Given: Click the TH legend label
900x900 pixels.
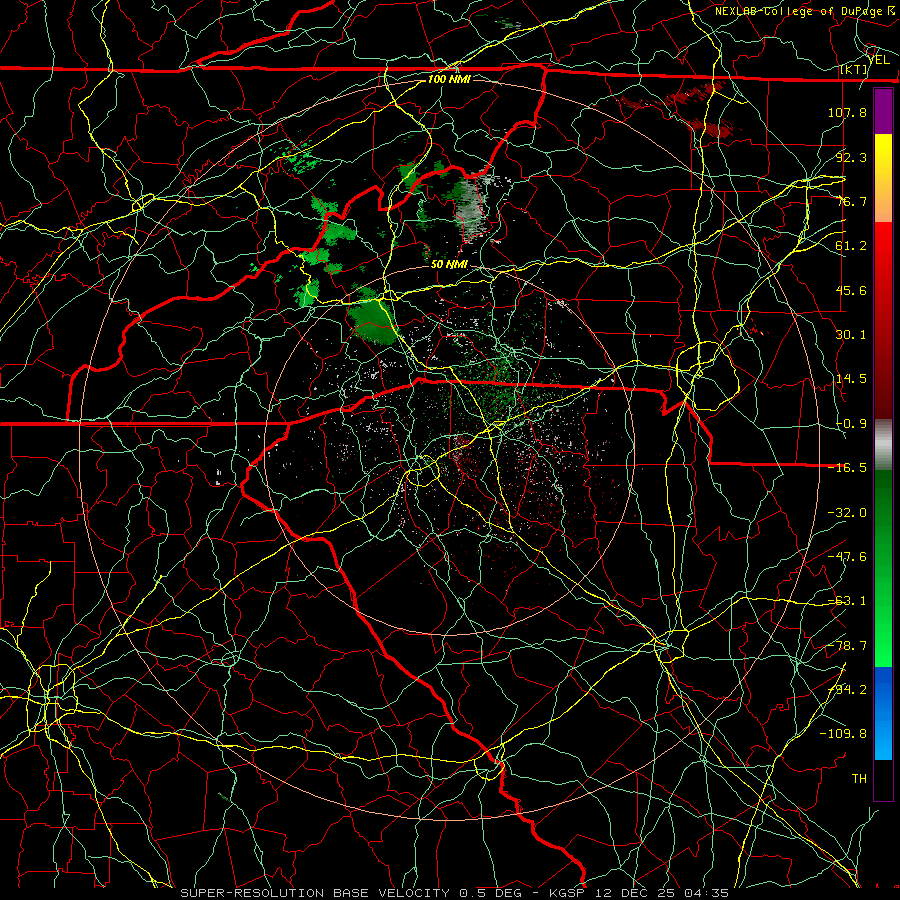Looking at the screenshot, I should 859,779.
